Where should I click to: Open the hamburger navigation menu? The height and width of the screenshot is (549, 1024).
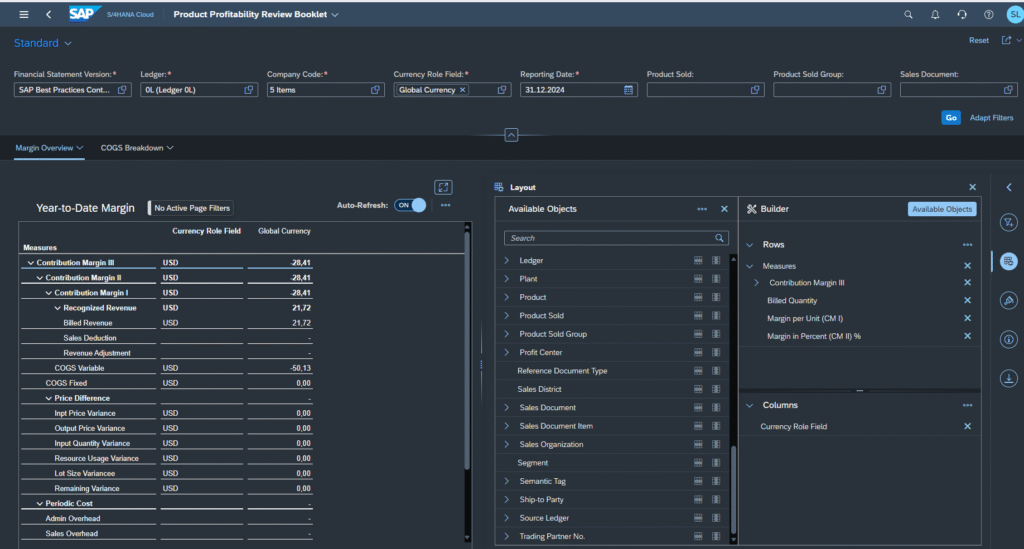click(x=24, y=14)
